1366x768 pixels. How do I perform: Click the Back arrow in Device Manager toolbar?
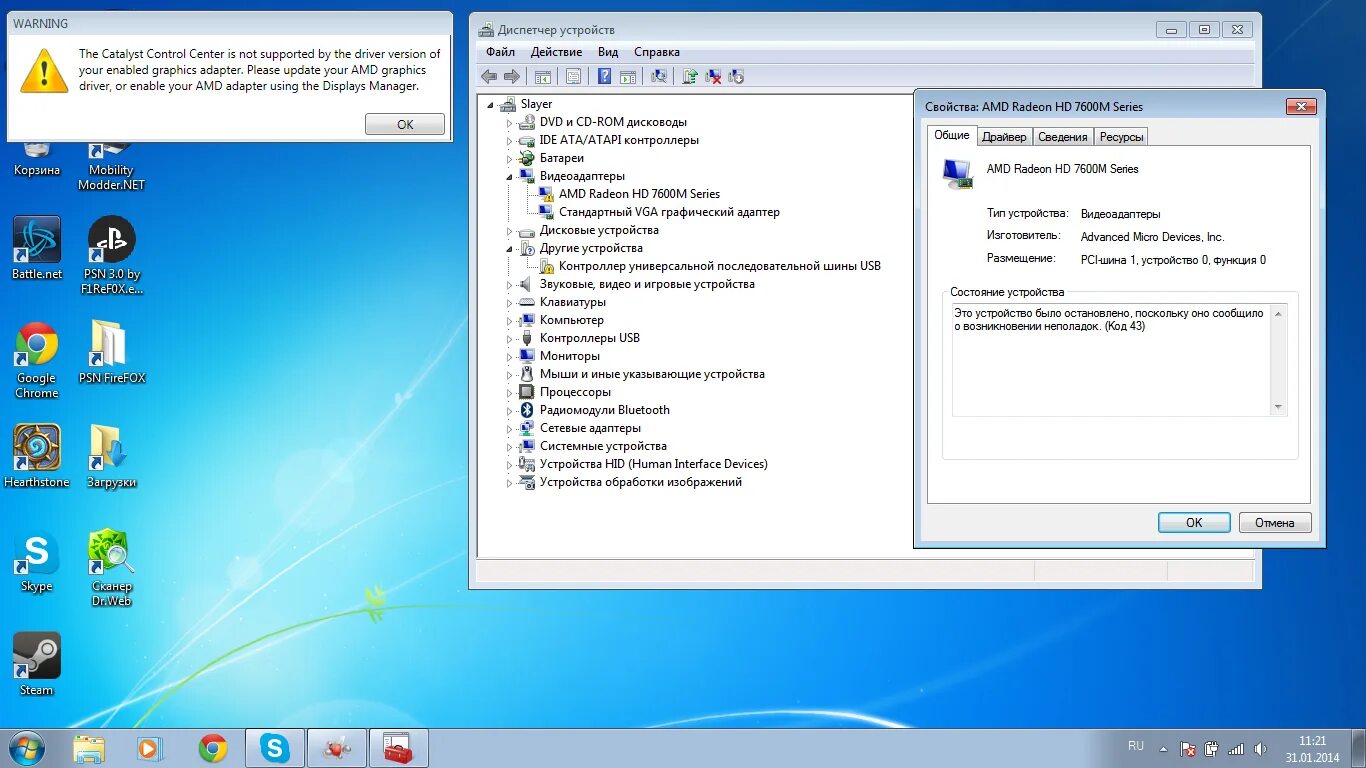[489, 76]
